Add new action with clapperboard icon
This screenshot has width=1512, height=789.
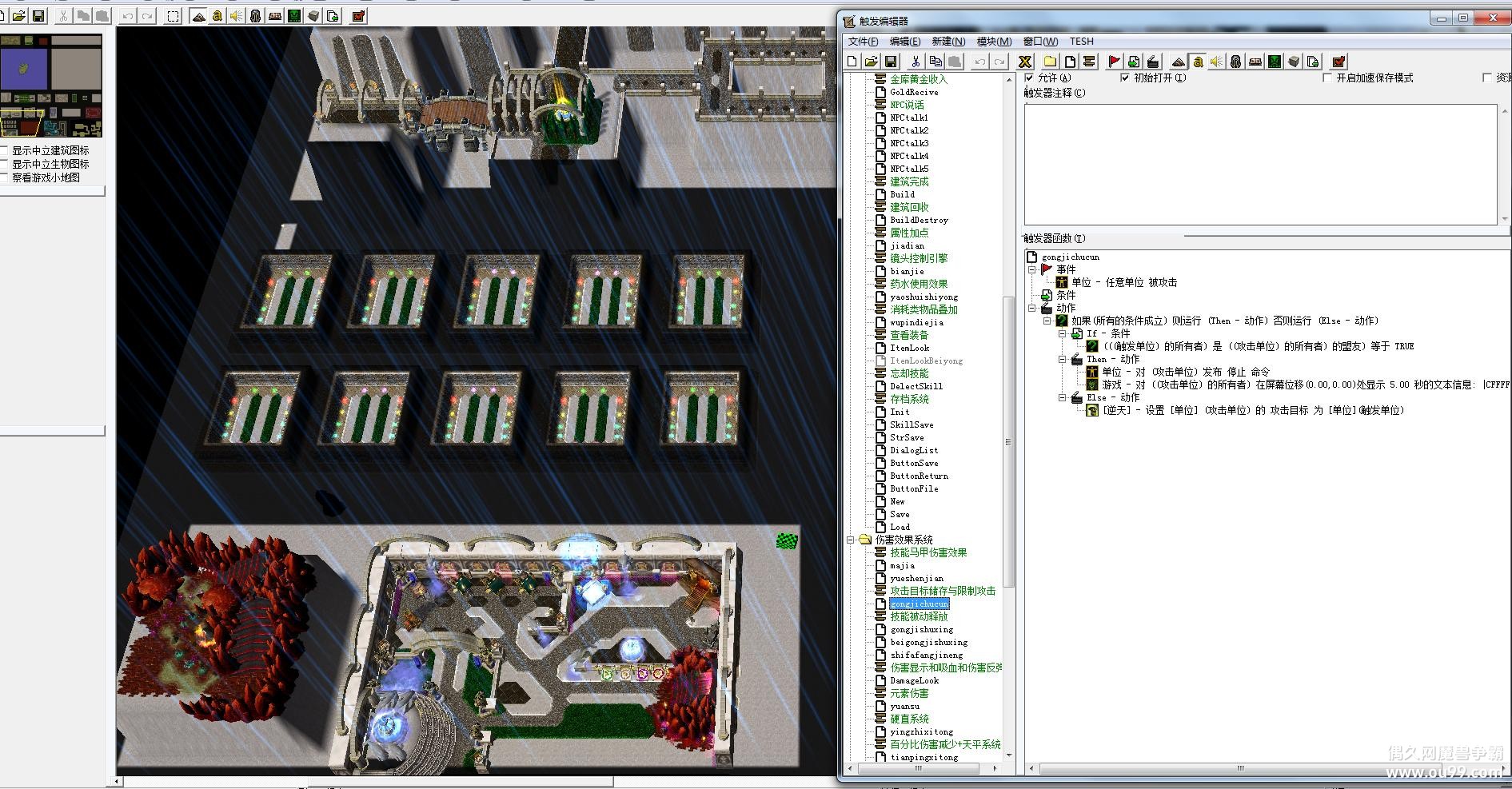pos(1153,62)
